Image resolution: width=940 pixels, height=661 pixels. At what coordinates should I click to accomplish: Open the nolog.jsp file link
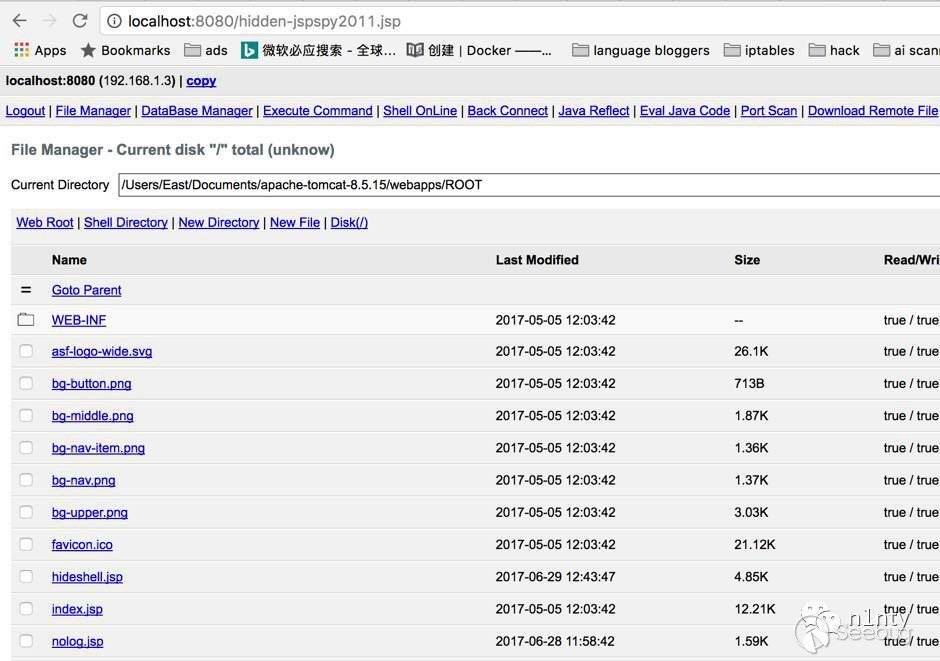77,641
